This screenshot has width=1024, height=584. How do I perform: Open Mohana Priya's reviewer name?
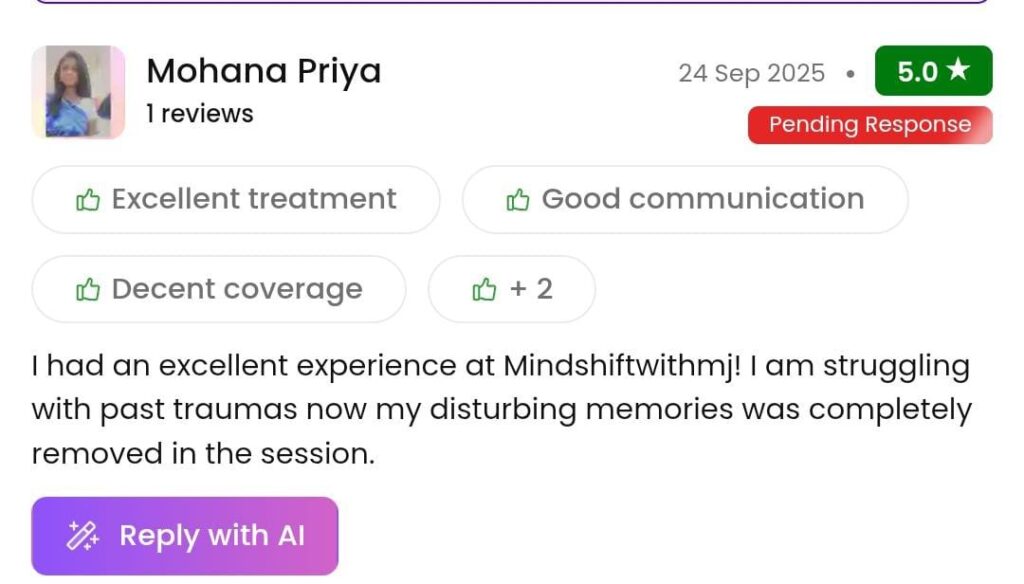tap(264, 72)
